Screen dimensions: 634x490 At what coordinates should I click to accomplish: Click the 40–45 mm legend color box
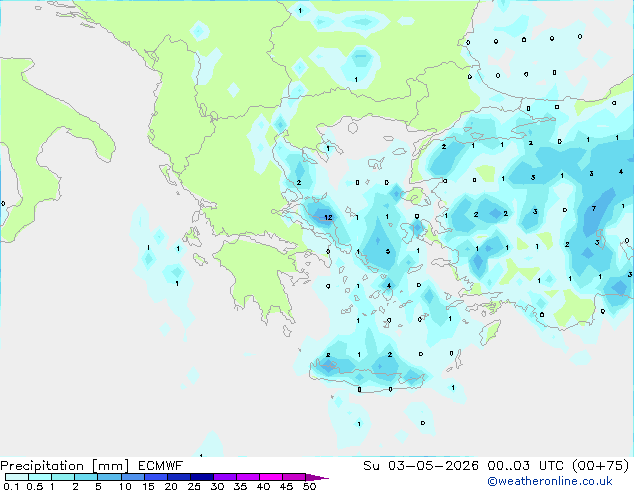(x=271, y=477)
